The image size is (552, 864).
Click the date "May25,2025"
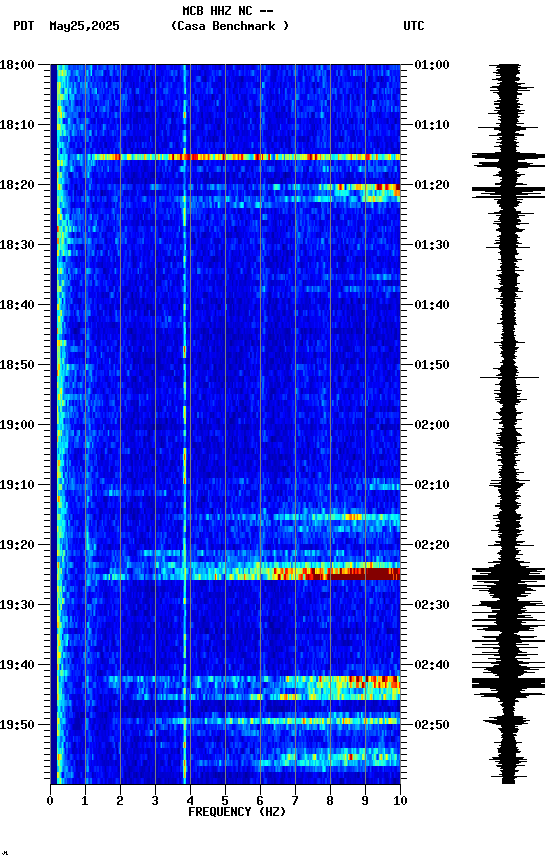(x=84, y=26)
